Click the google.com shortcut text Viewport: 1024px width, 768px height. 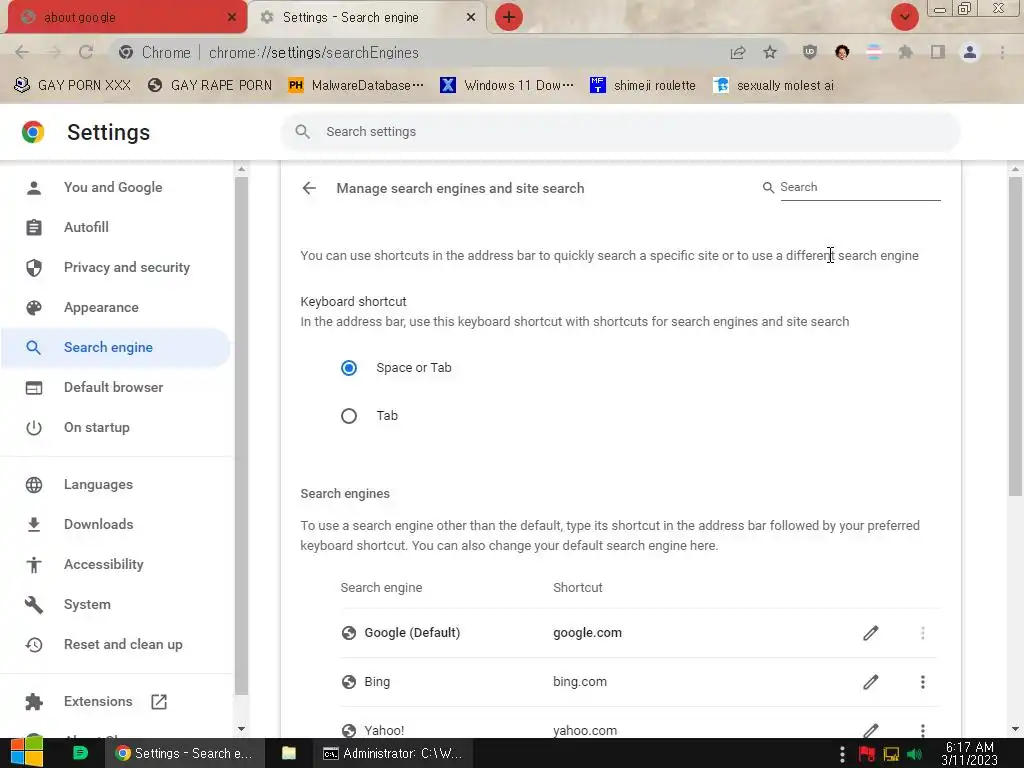pyautogui.click(x=587, y=633)
